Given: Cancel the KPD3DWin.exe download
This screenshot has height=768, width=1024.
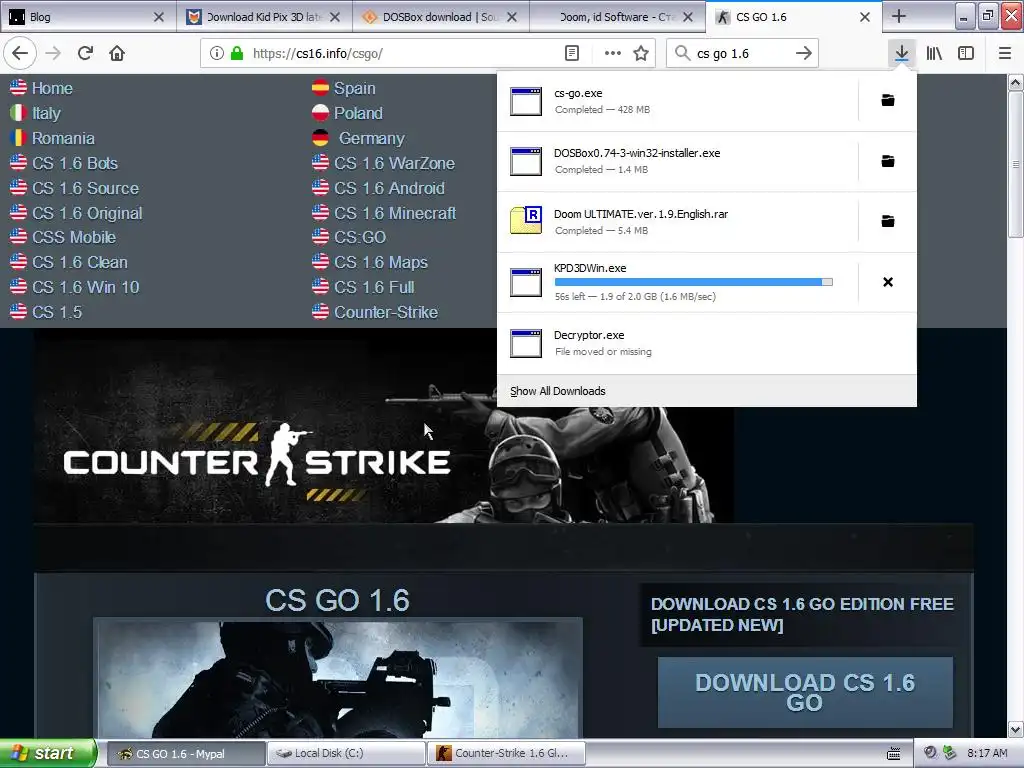Looking at the screenshot, I should pos(888,282).
